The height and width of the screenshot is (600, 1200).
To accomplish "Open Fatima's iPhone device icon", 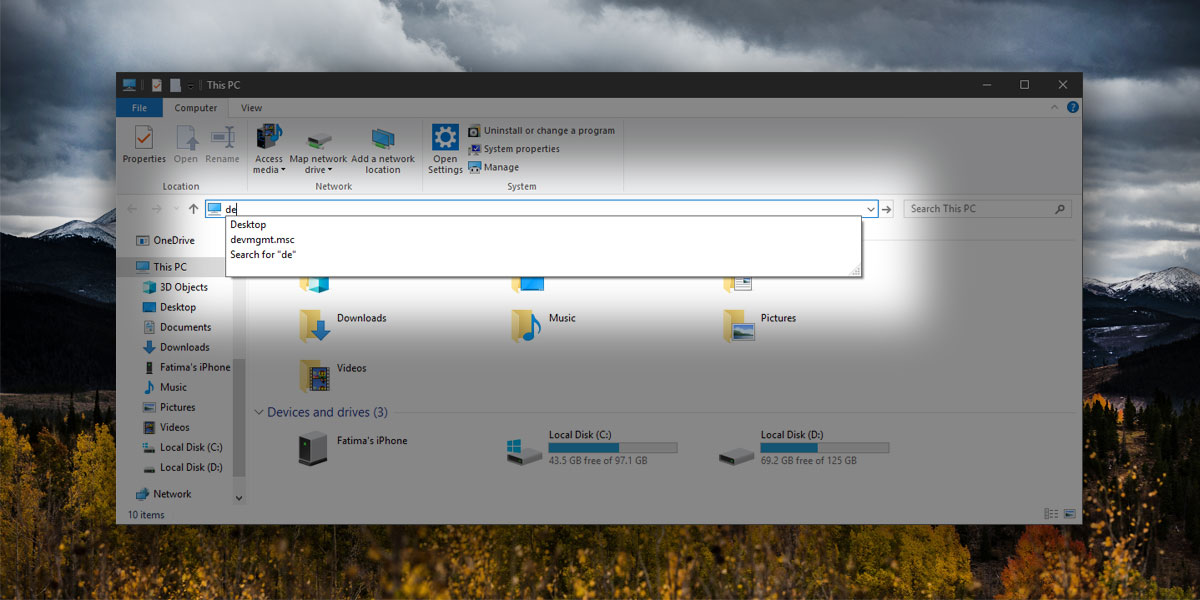I will pyautogui.click(x=313, y=448).
